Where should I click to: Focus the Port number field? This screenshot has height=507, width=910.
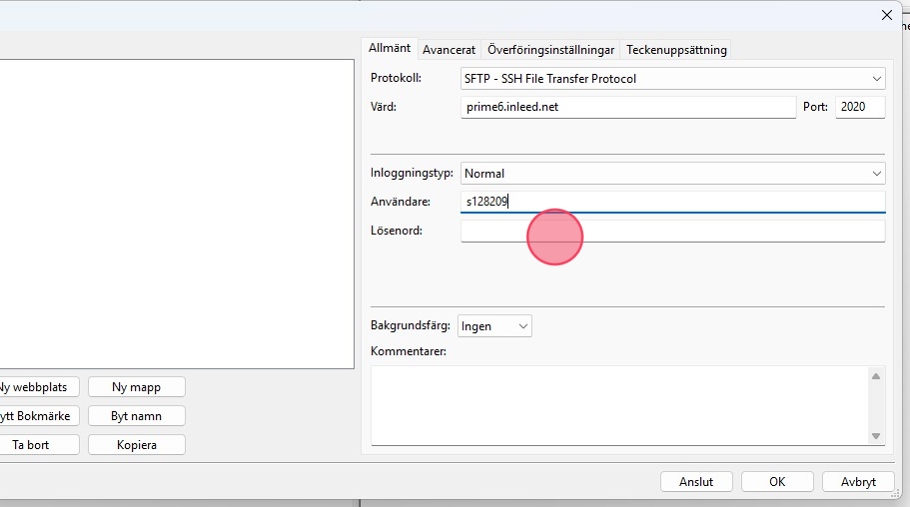click(x=859, y=107)
